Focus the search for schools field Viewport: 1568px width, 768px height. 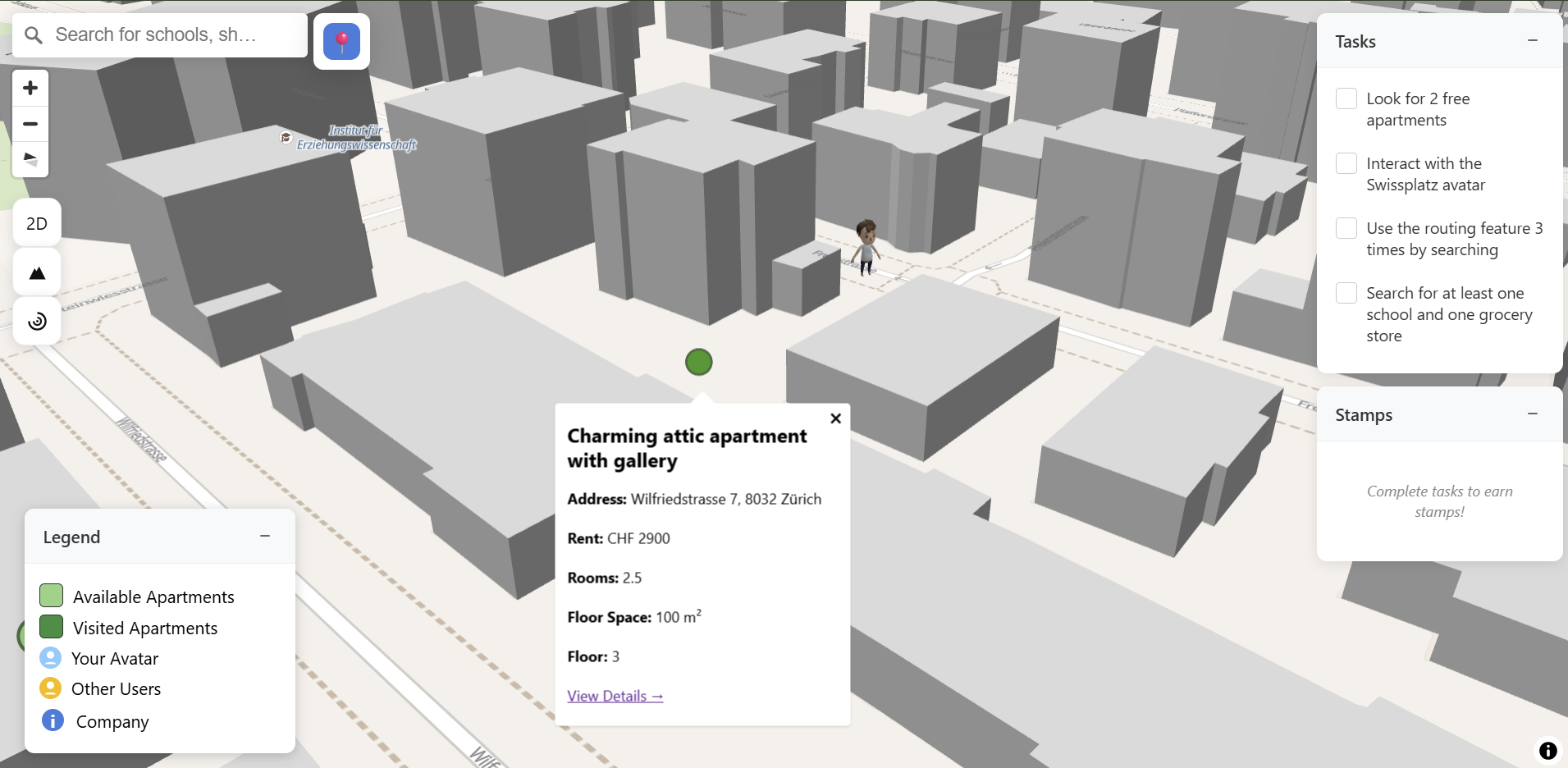coord(161,35)
